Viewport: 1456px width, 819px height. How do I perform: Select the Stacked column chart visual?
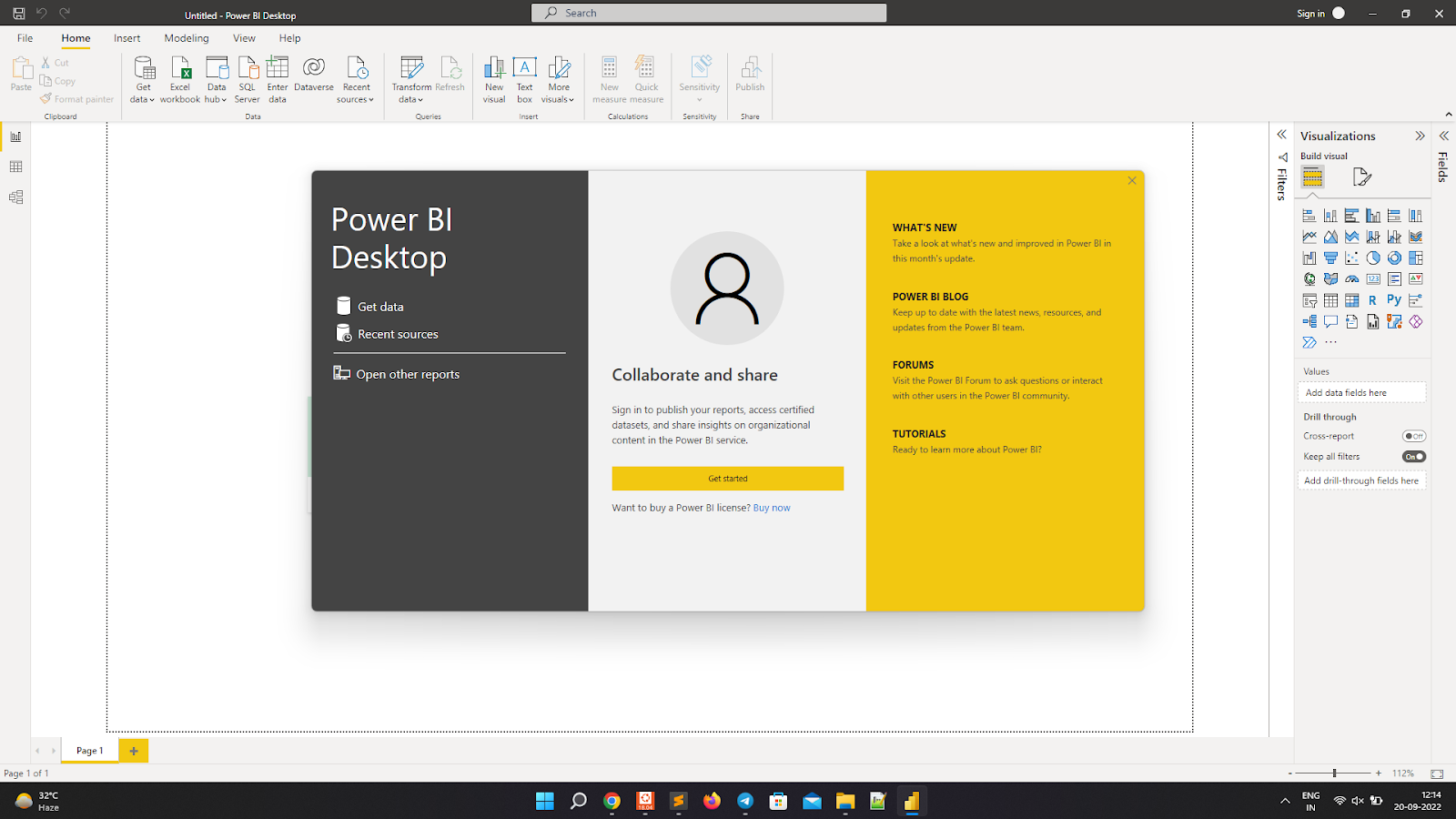click(1330, 216)
